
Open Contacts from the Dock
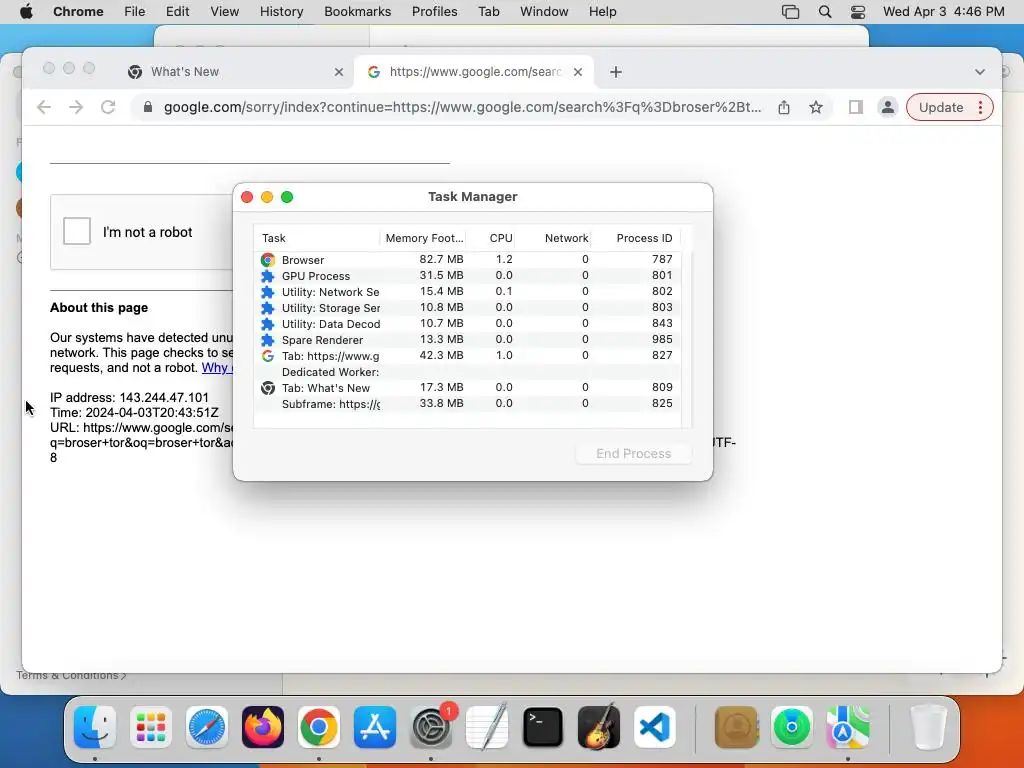point(736,727)
